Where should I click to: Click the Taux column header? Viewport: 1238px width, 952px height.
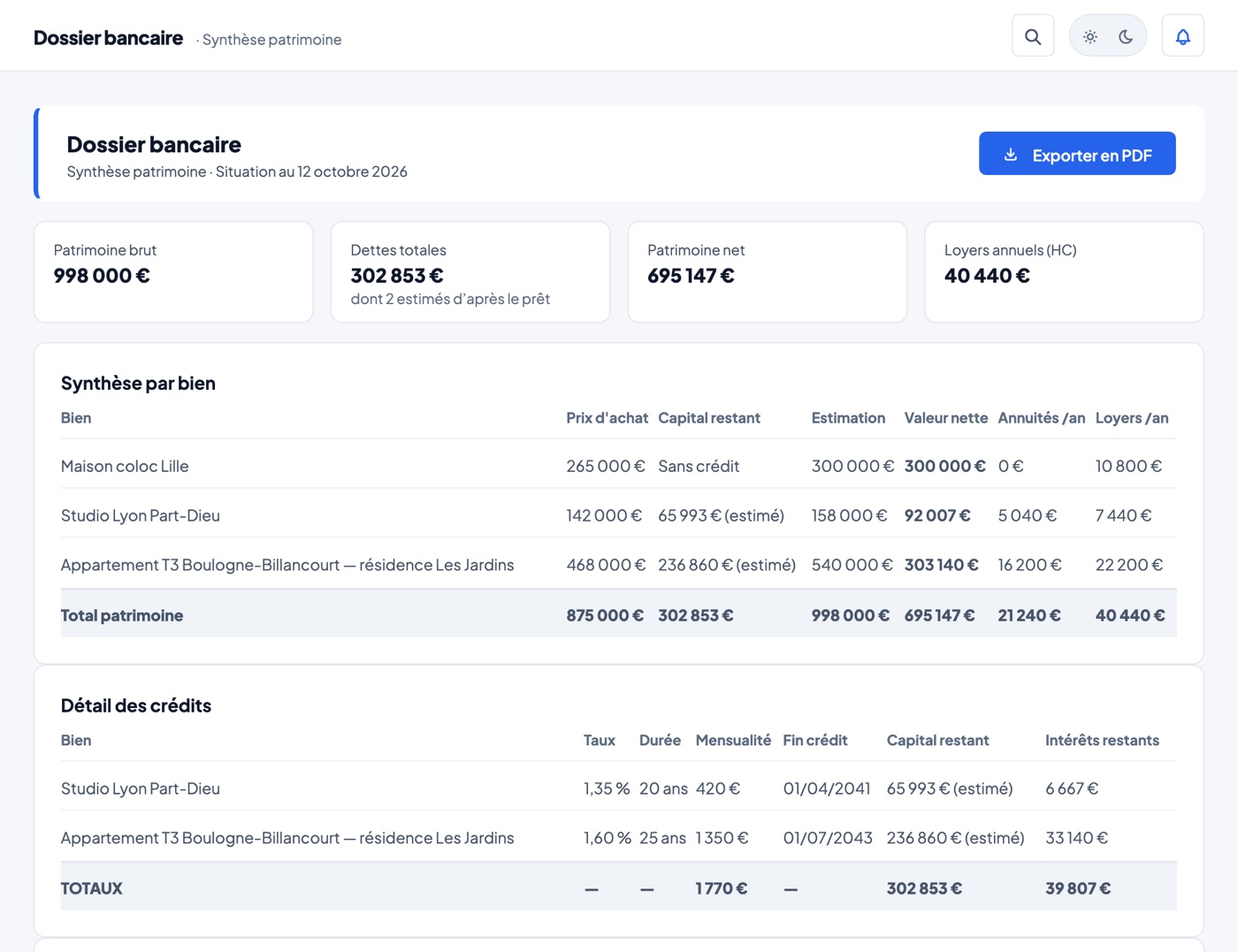pyautogui.click(x=600, y=741)
